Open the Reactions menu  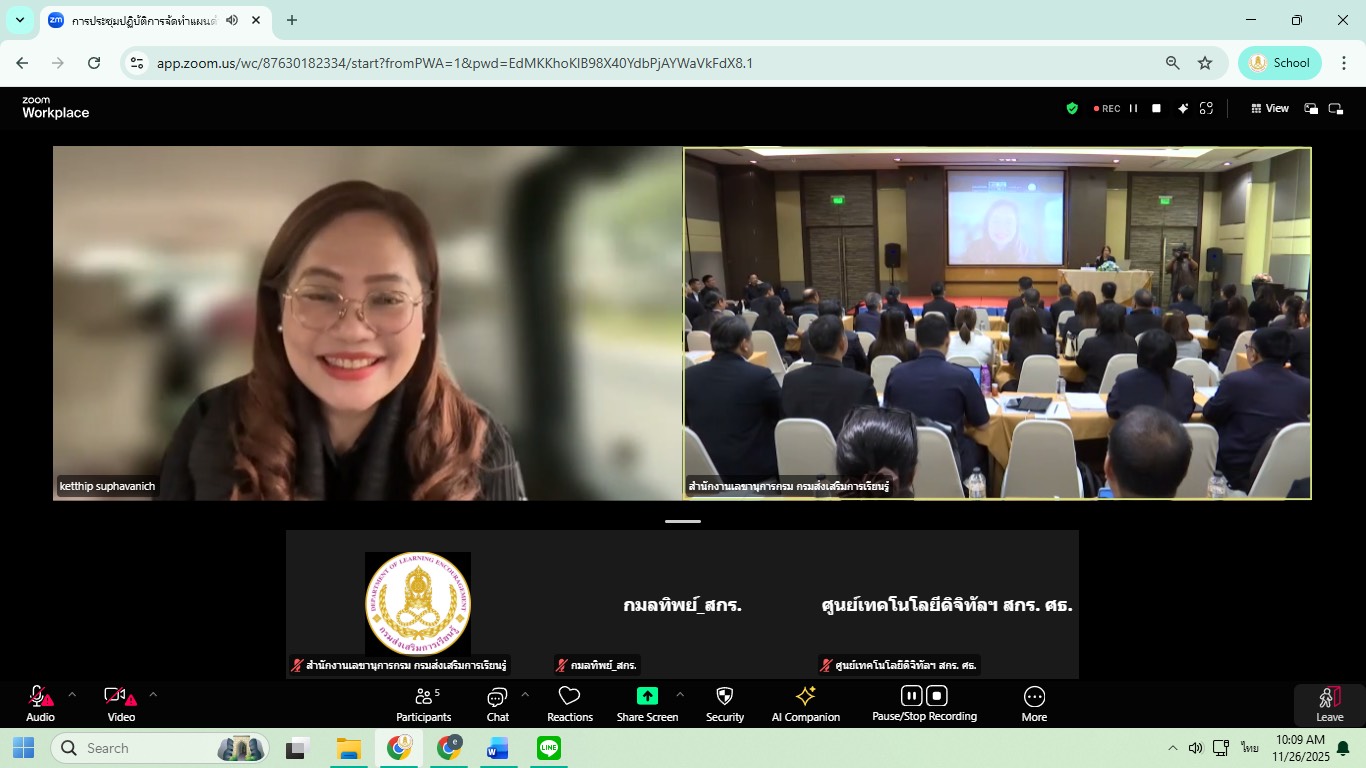(570, 703)
